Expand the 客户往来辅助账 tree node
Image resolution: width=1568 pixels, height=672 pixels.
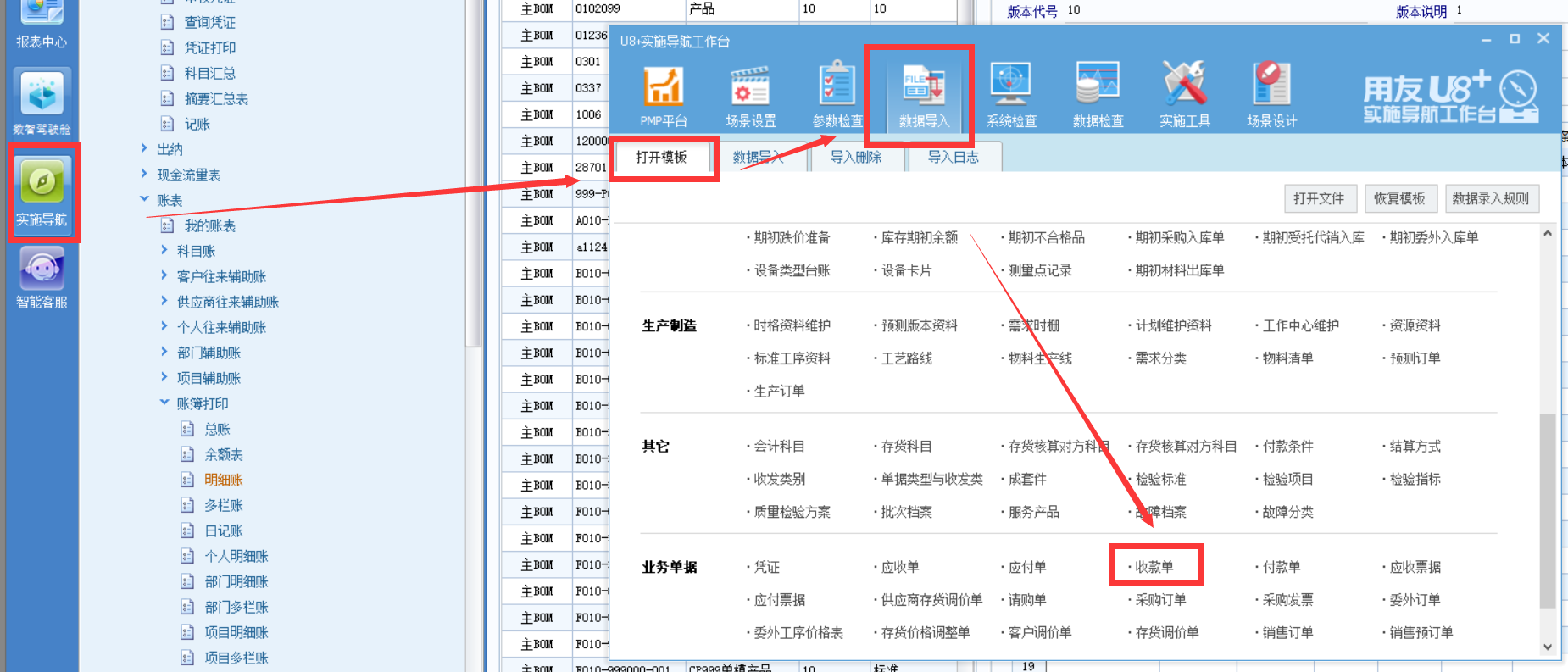164,275
